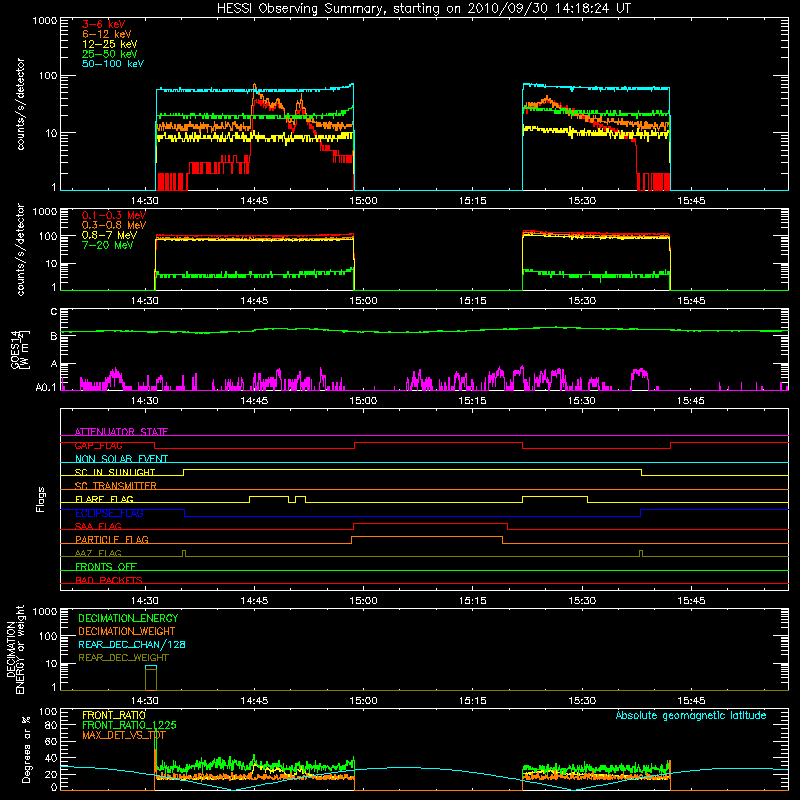Image resolution: width=800 pixels, height=800 pixels.
Task: Select the yellow FRONT_RATIO legend label
Action: coord(114,715)
